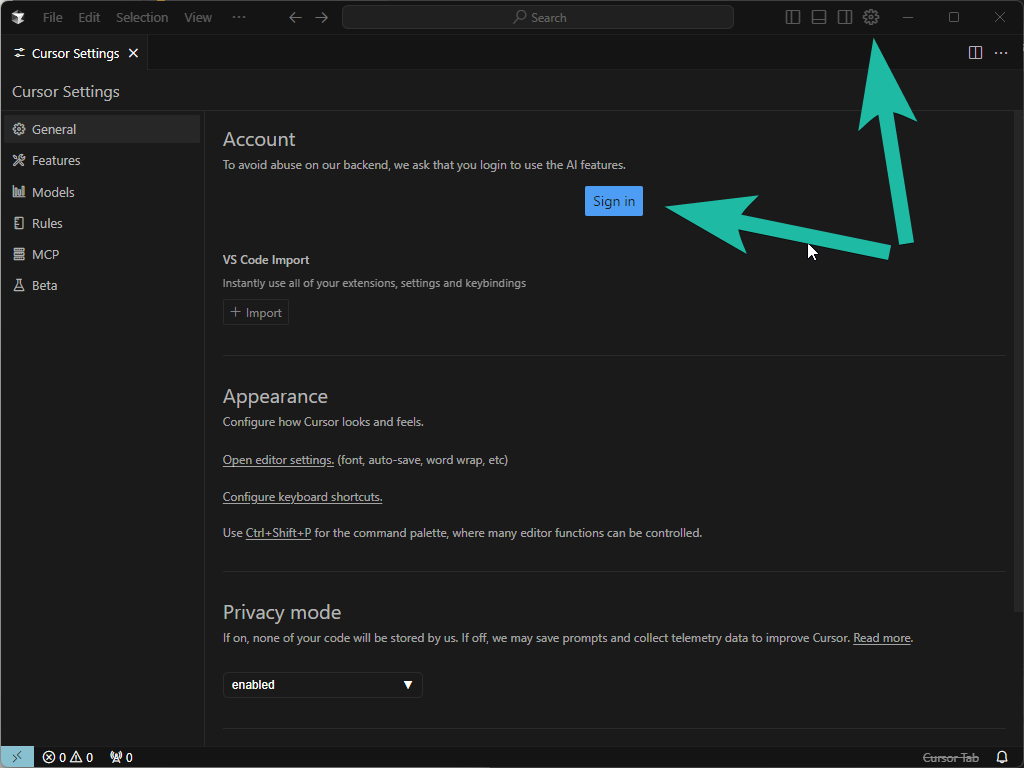Toggle the primary sidebar layout icon
The image size is (1024, 768).
[x=792, y=18]
